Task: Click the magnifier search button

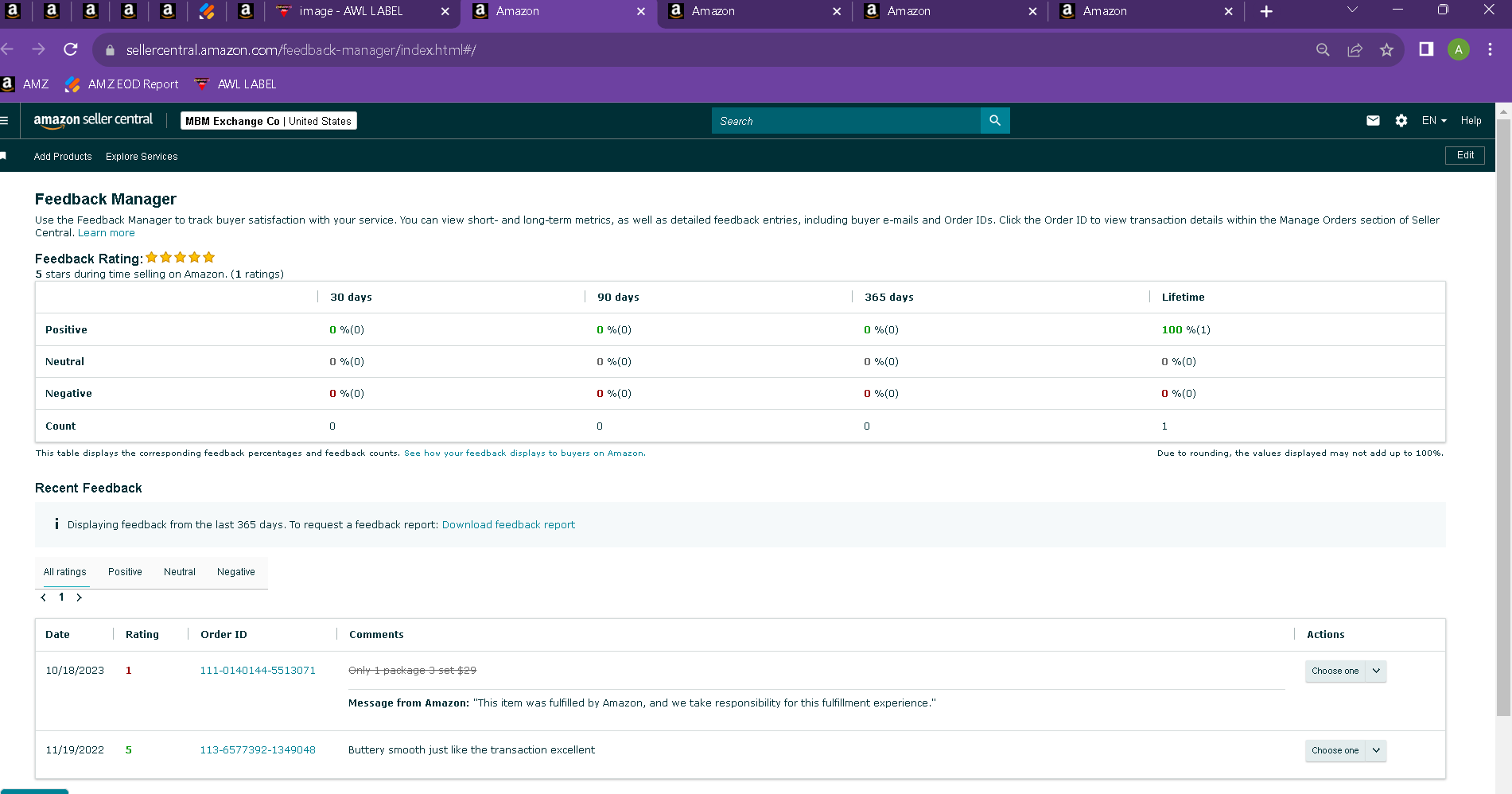Action: pyautogui.click(x=995, y=121)
